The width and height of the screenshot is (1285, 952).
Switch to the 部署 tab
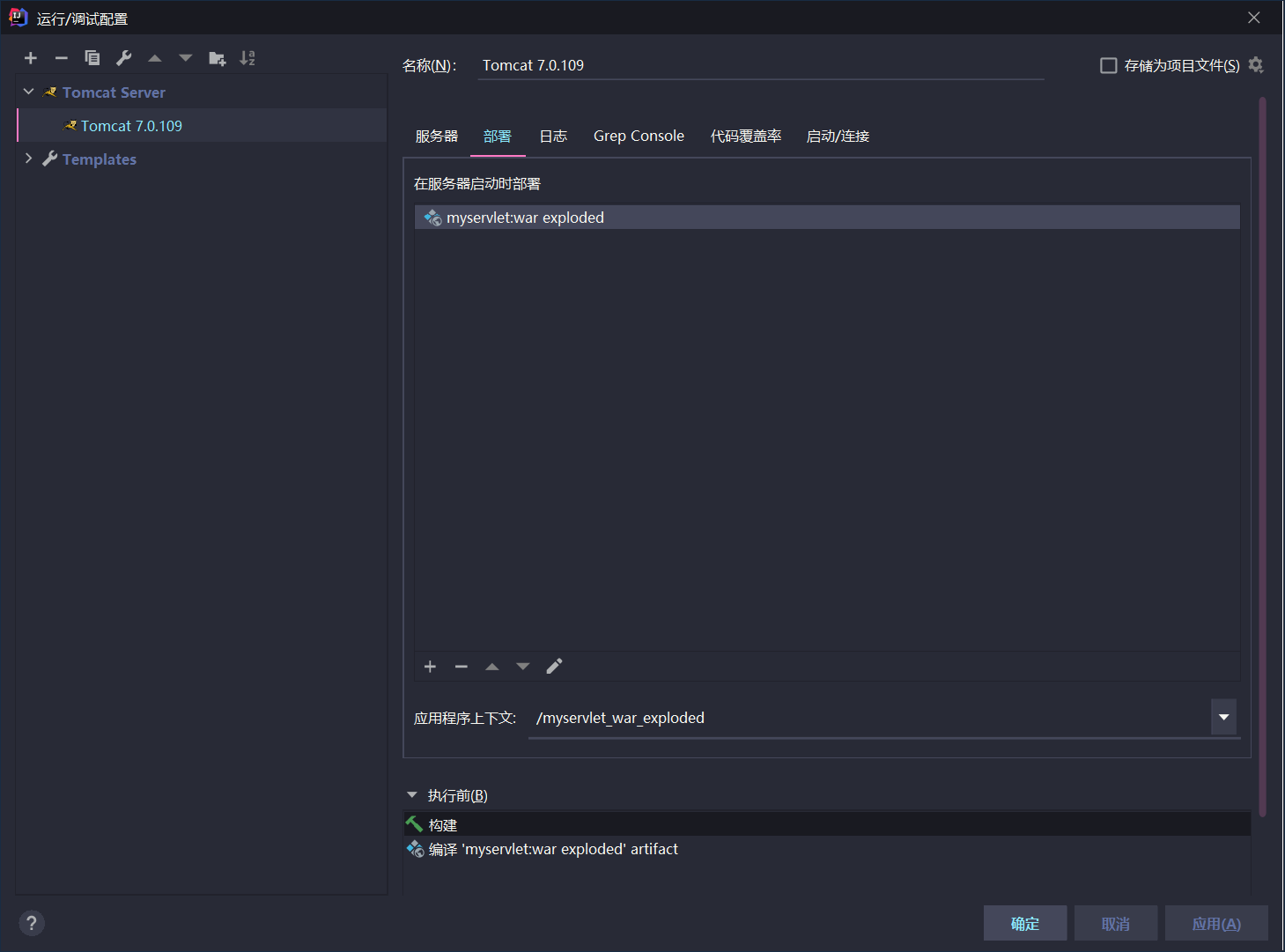pos(498,137)
